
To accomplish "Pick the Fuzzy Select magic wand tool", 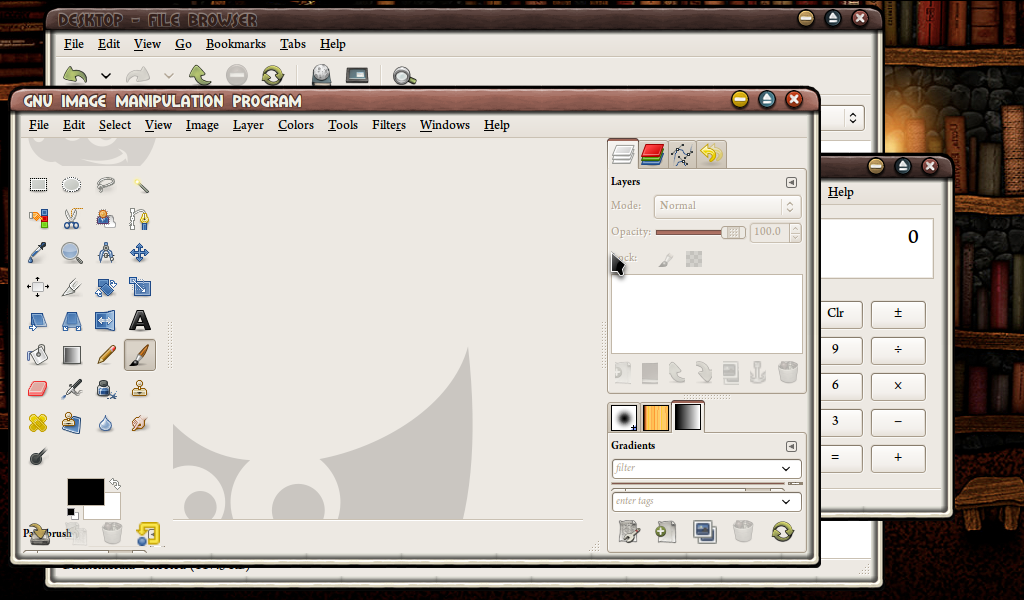I will point(140,185).
